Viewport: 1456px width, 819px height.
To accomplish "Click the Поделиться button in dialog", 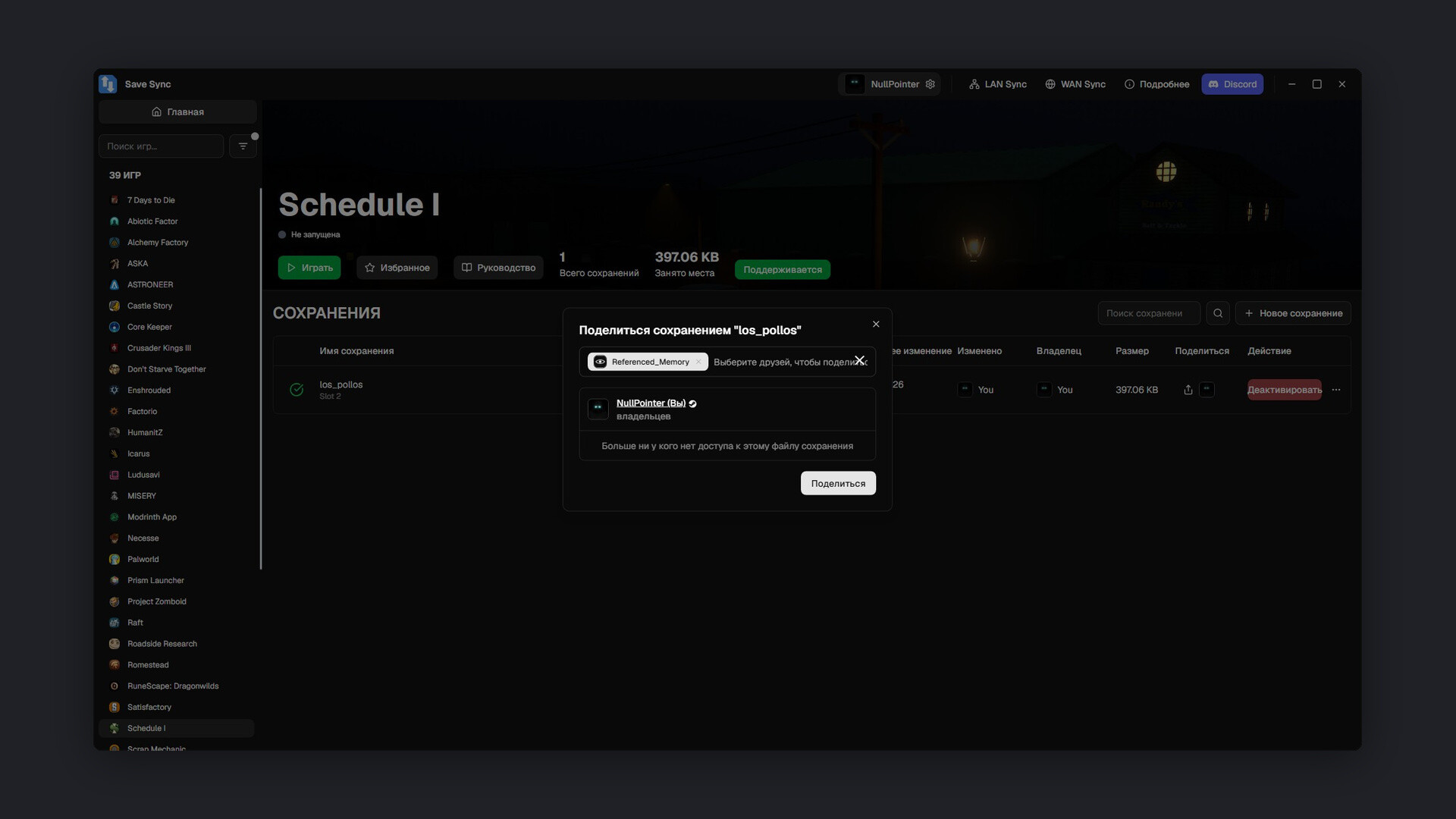I will (838, 483).
